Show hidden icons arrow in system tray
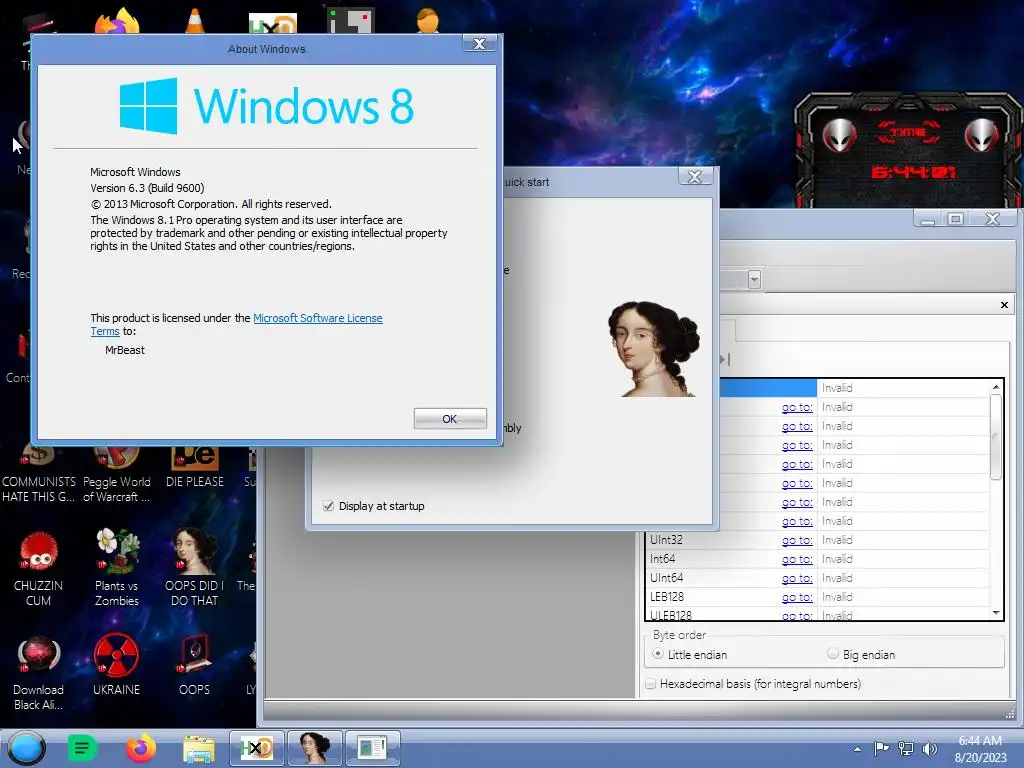1024x768 pixels. [x=857, y=749]
